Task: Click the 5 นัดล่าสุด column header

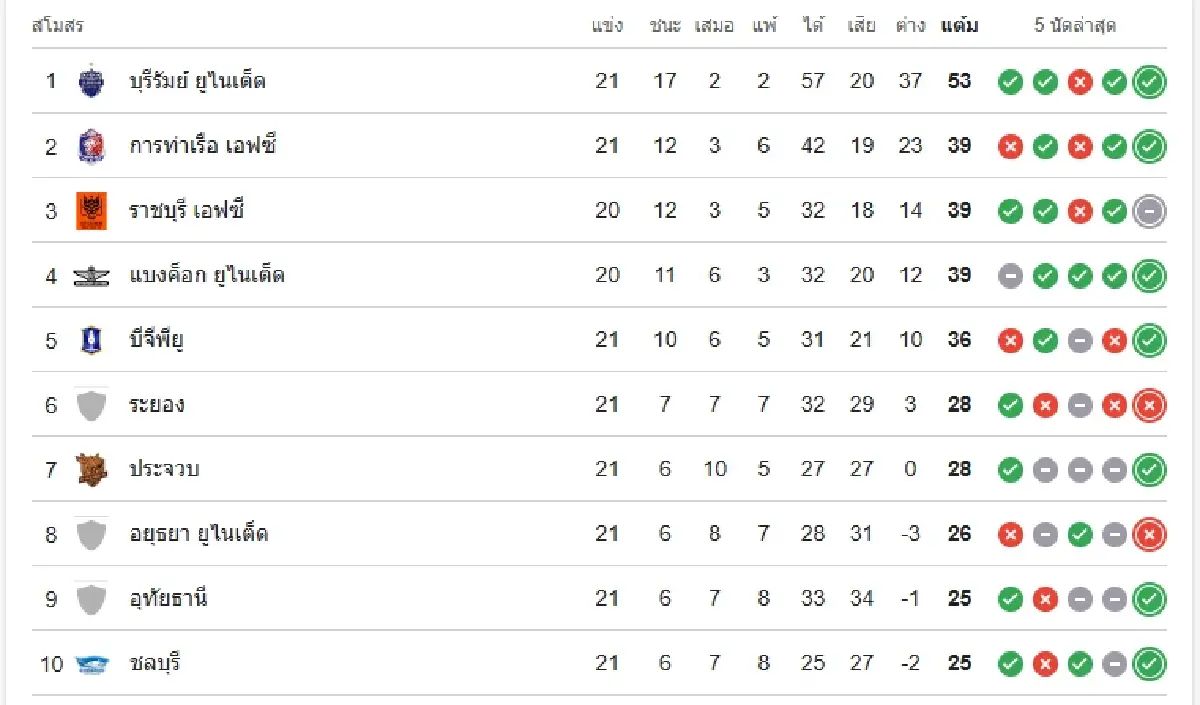Action: click(1075, 26)
